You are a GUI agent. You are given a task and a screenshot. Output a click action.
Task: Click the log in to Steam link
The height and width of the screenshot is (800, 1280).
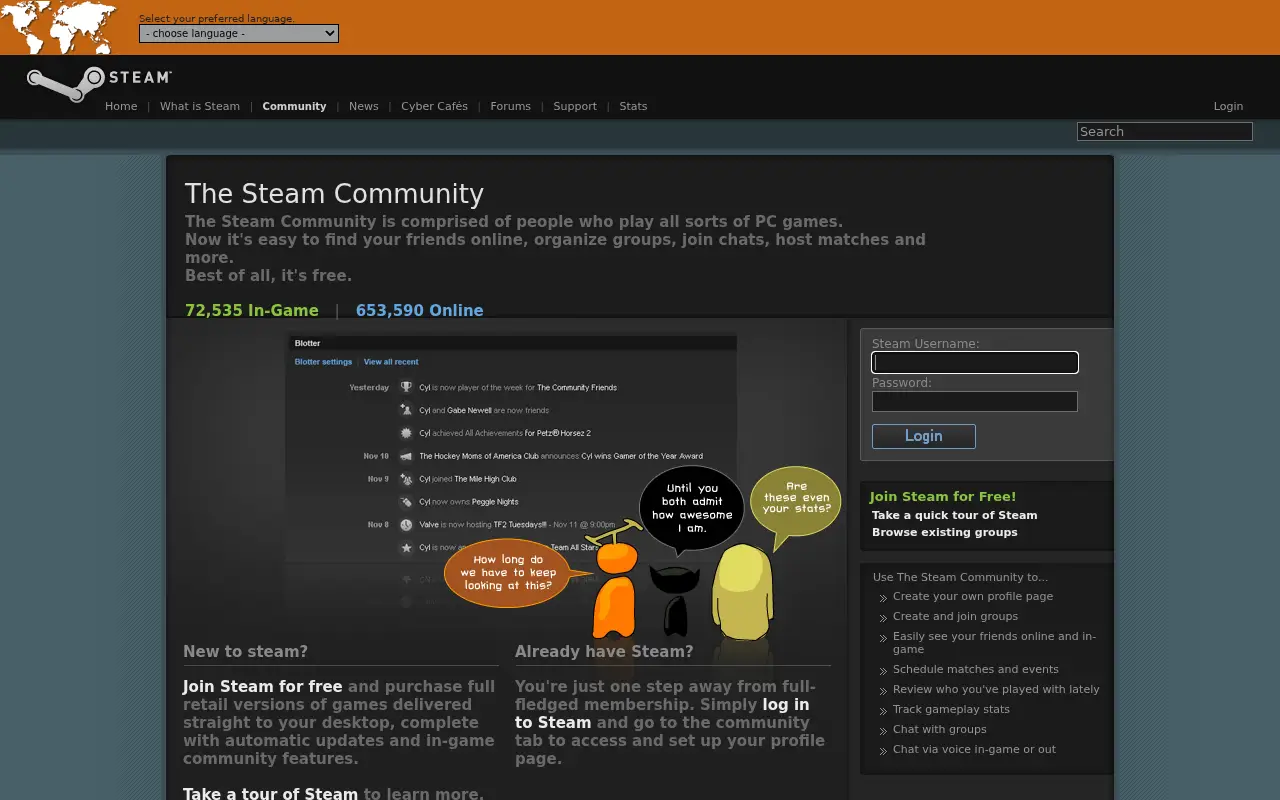[x=662, y=714]
